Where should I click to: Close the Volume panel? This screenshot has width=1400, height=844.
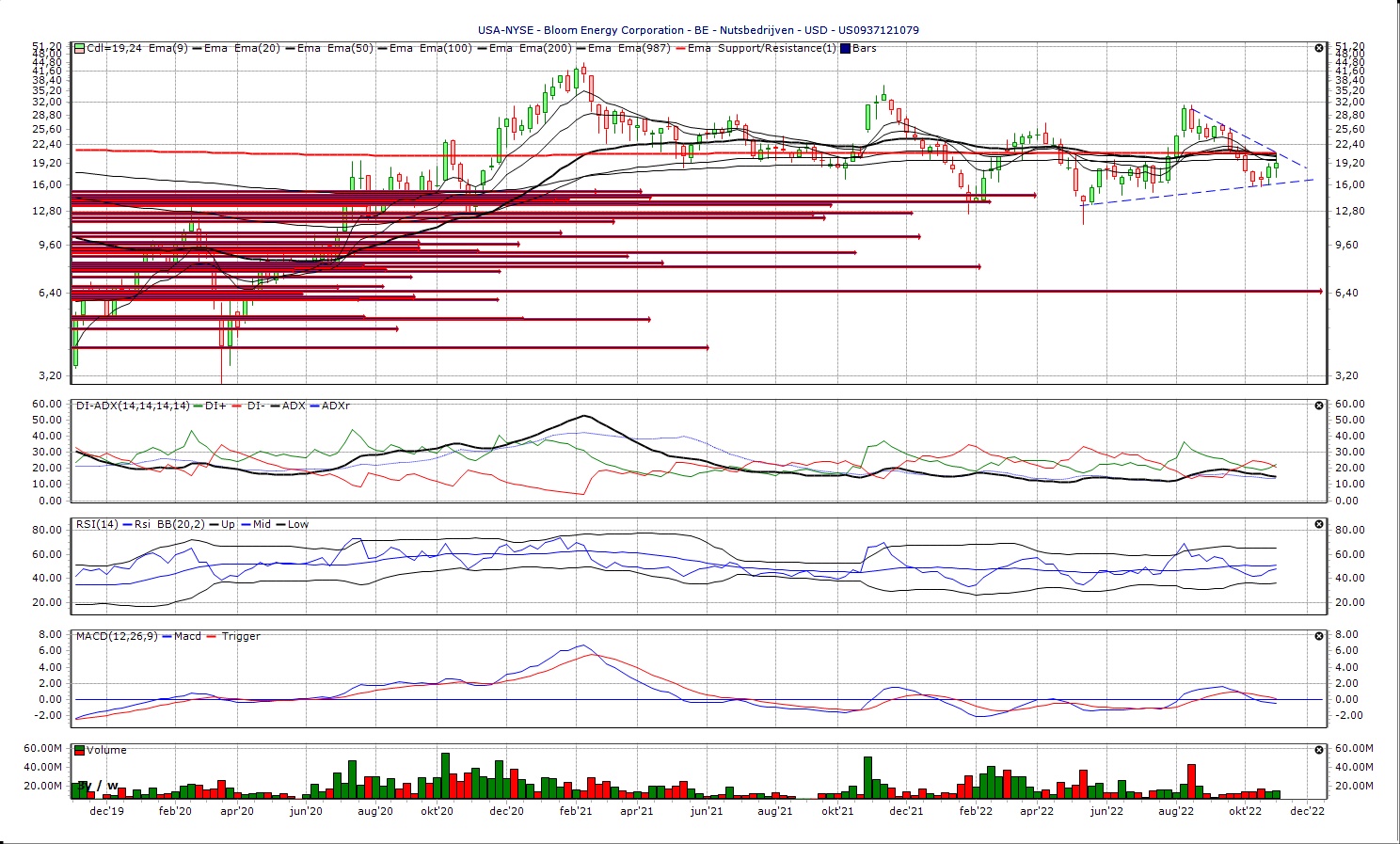(x=1319, y=750)
